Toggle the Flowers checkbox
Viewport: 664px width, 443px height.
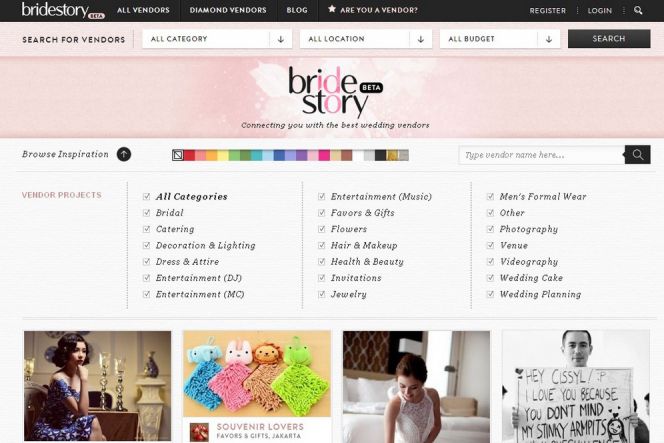point(321,229)
